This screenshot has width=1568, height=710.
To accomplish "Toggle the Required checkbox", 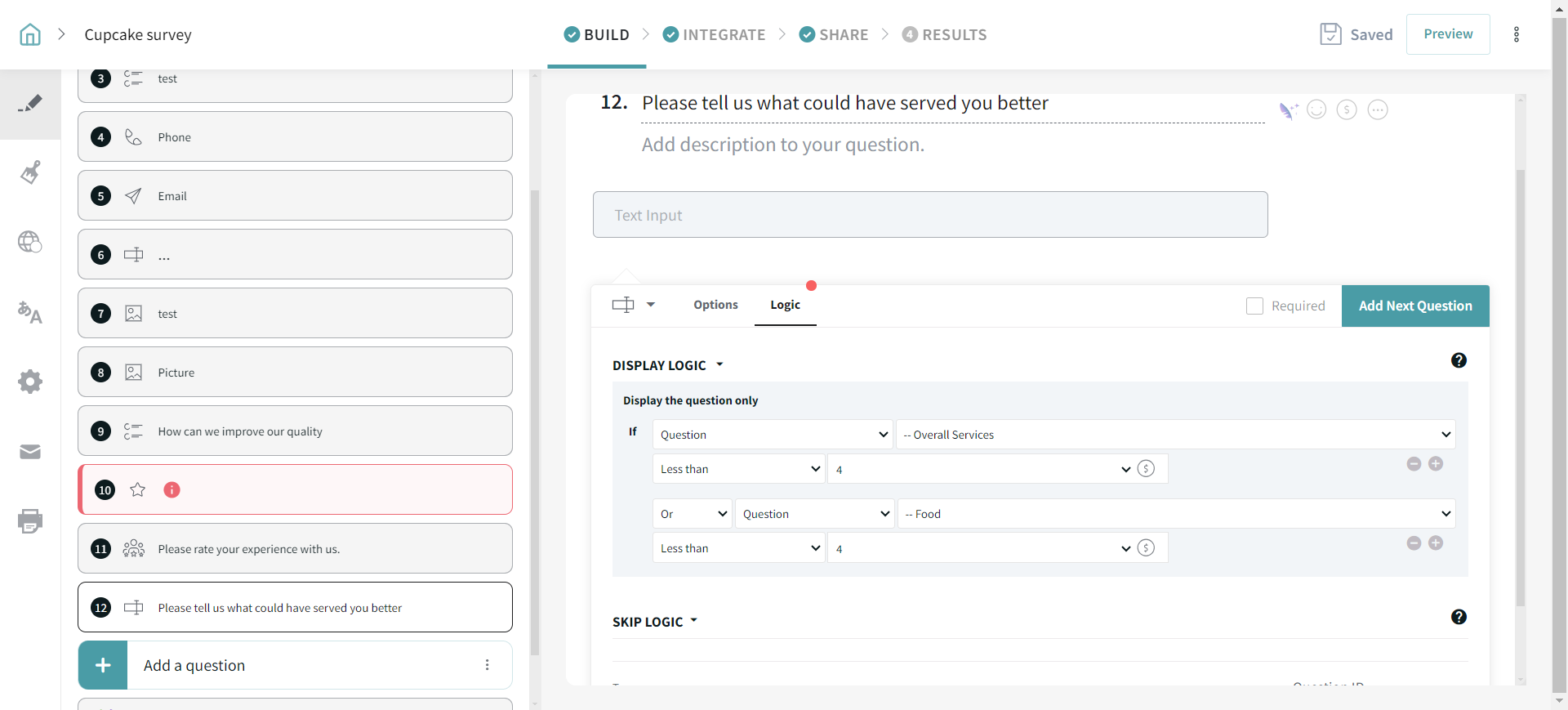I will click(x=1254, y=306).
